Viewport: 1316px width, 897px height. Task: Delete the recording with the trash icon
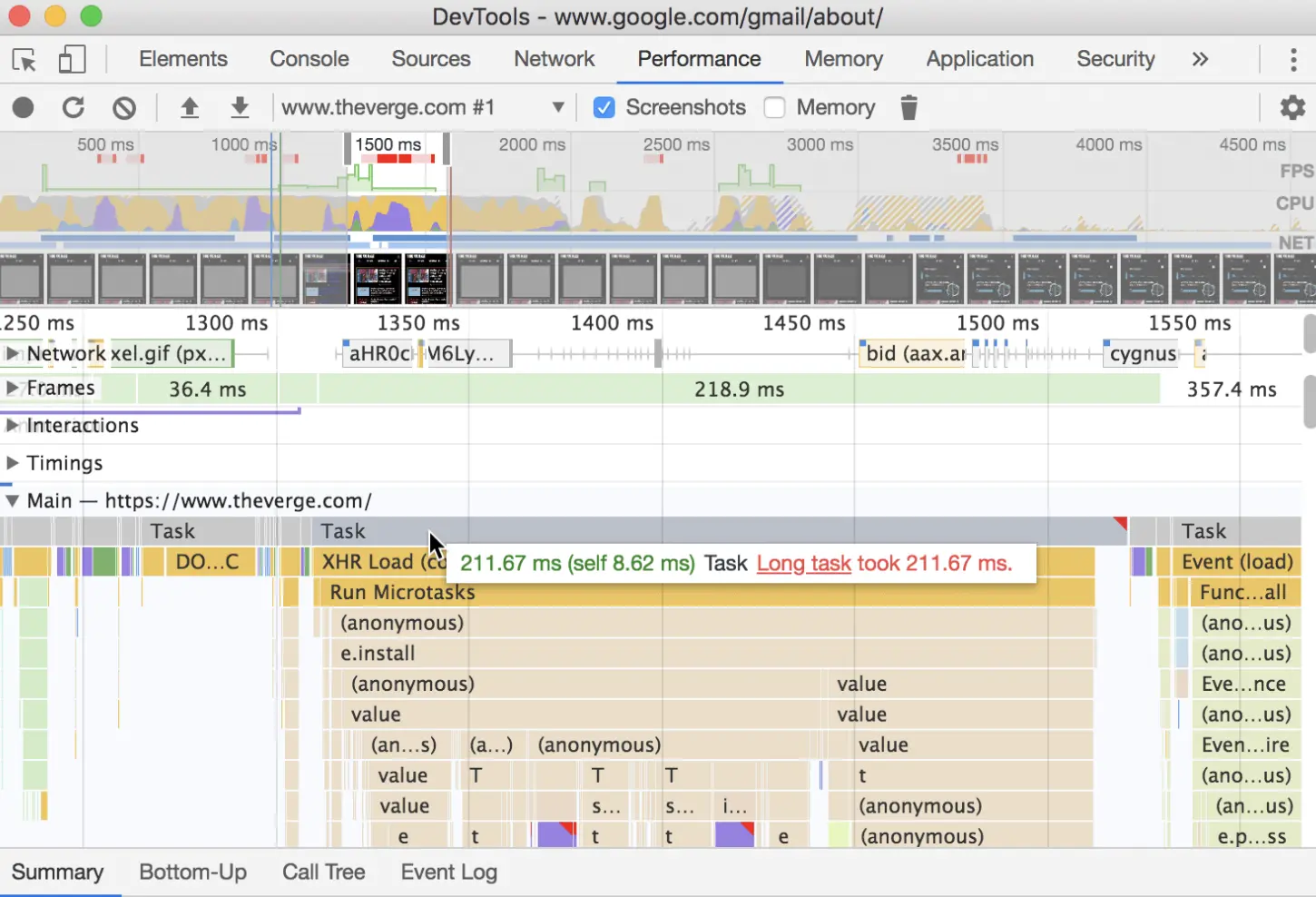[908, 108]
